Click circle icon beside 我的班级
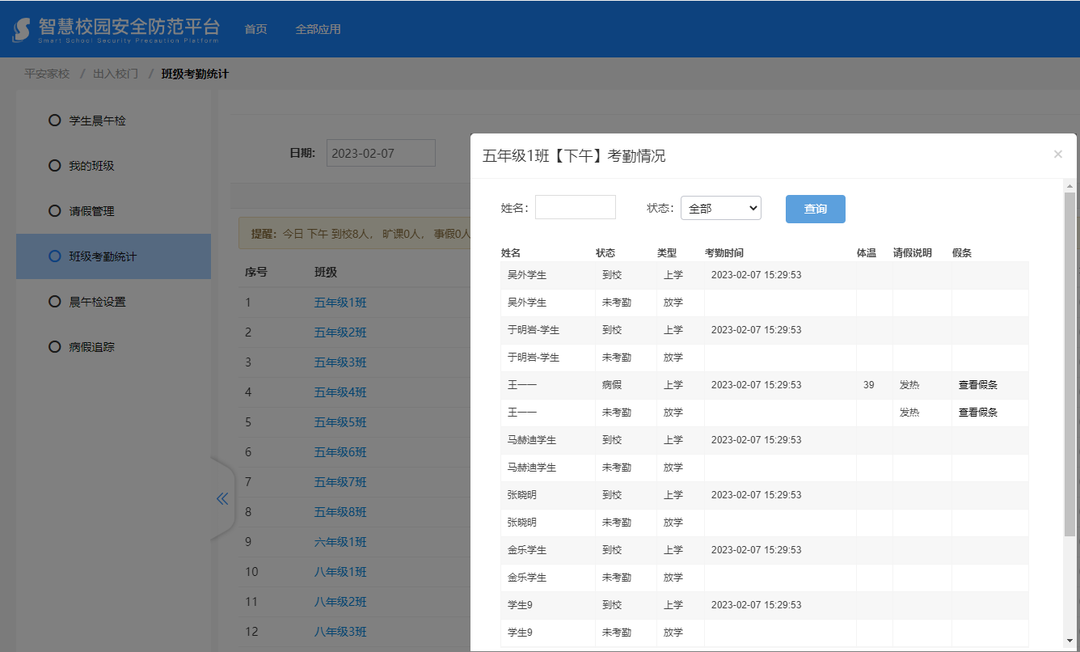Screen dimensions: 1080x652 (54, 165)
